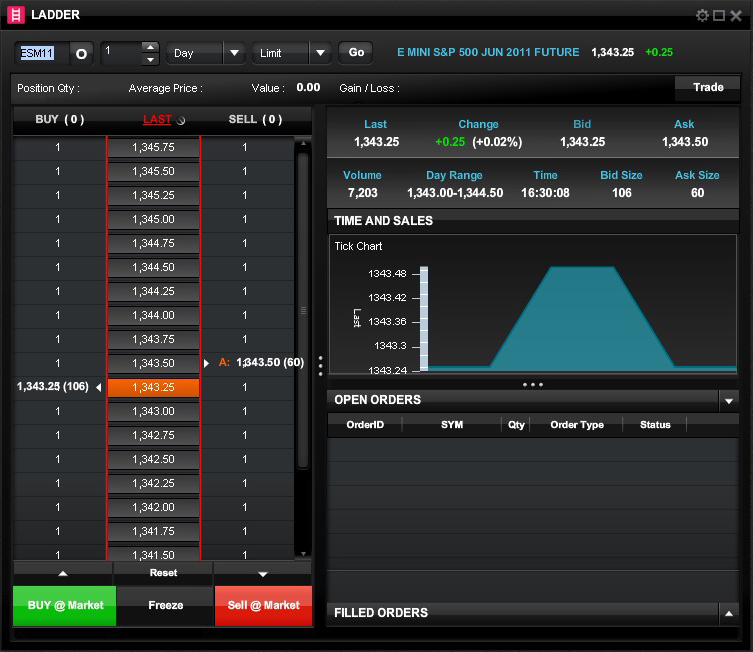Select the 1,341.75 price cell

tap(154, 531)
